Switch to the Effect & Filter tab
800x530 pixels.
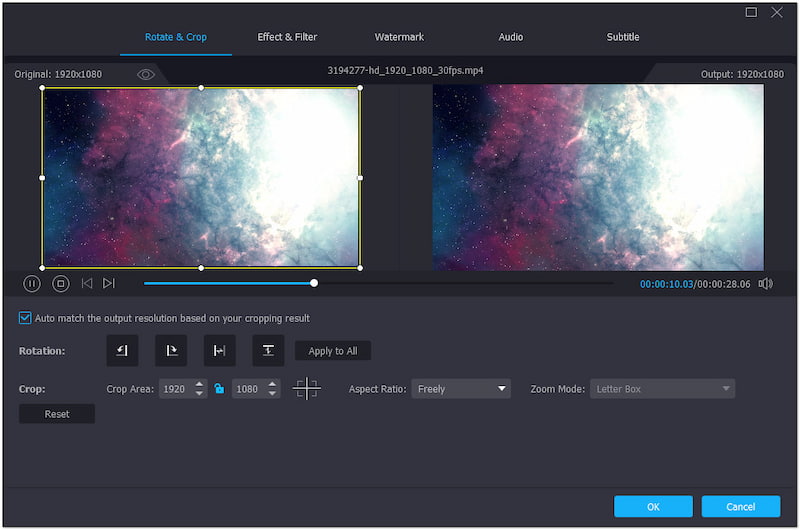click(x=287, y=37)
